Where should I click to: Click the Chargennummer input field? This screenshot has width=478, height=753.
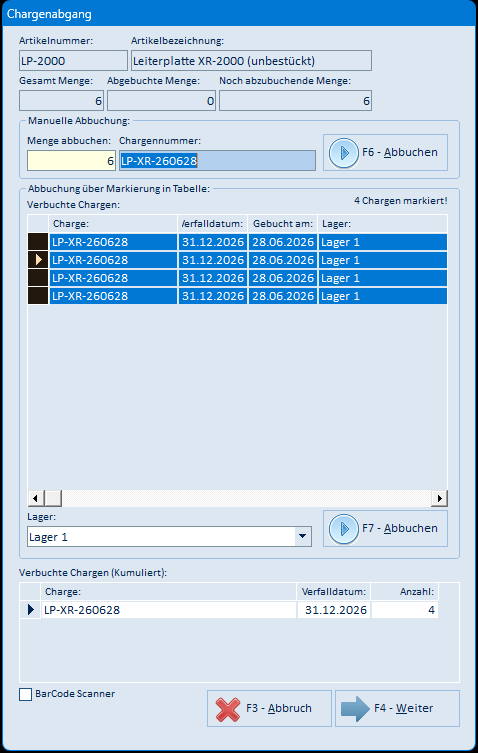(217, 161)
